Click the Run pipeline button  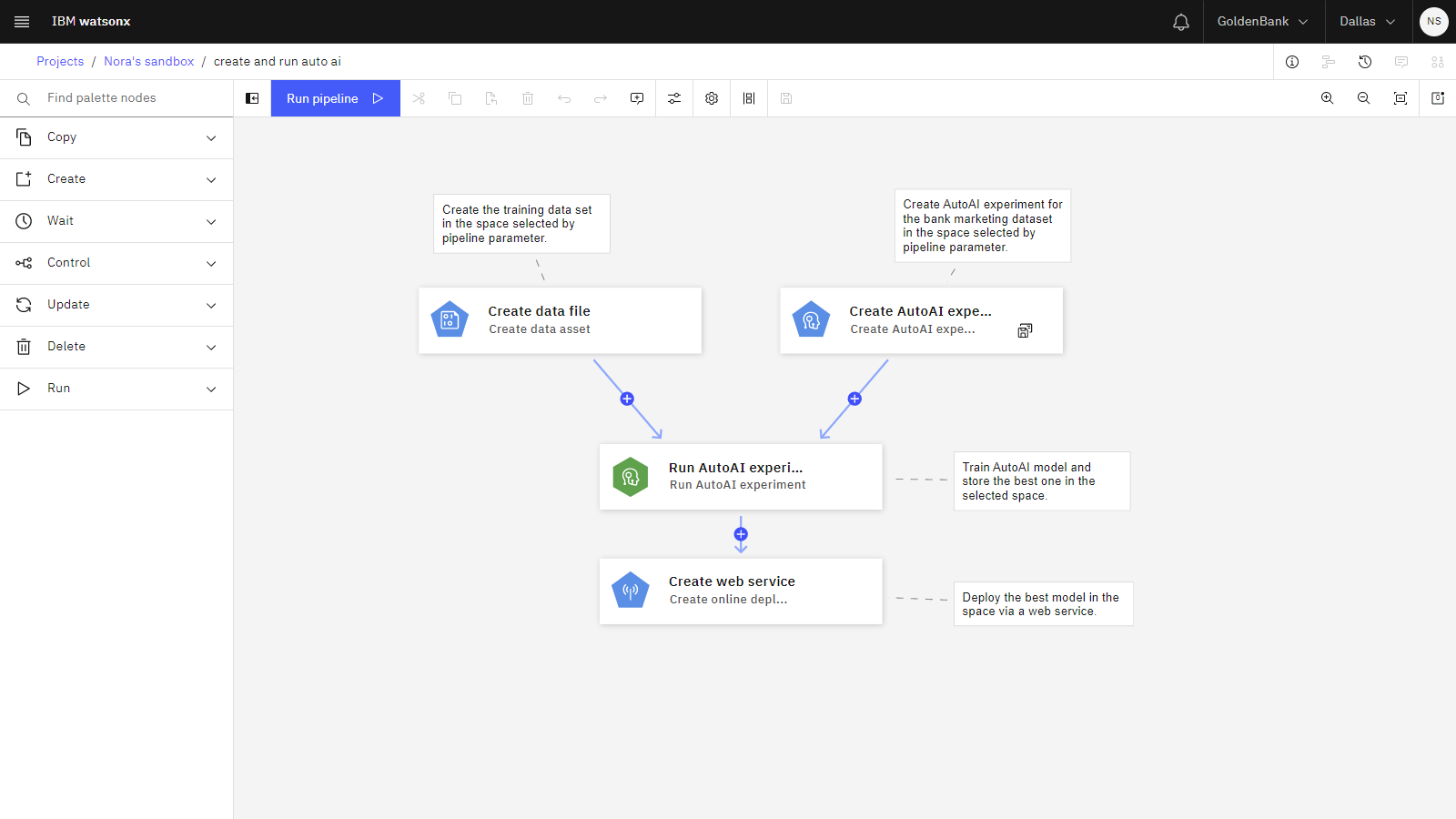(x=336, y=98)
